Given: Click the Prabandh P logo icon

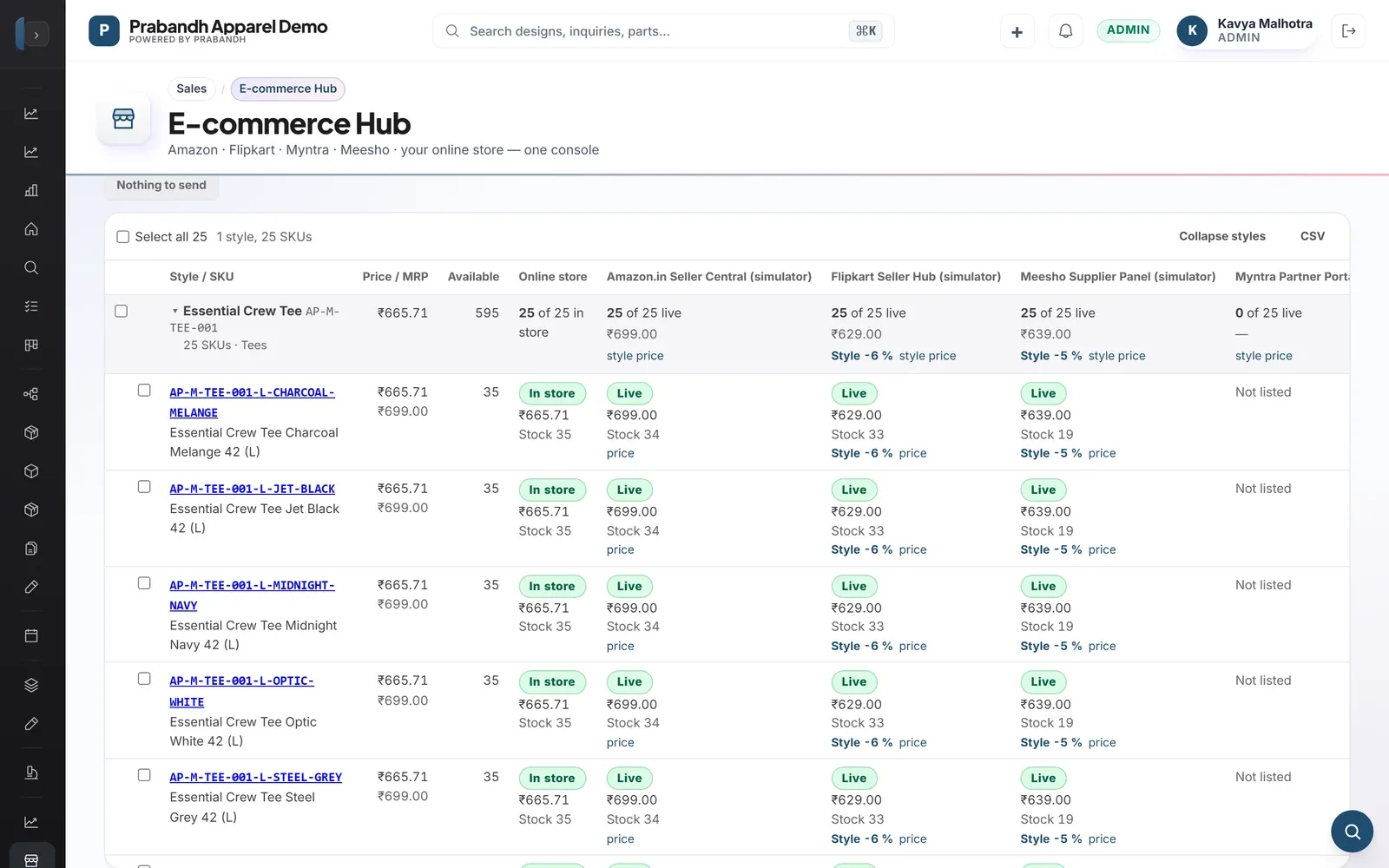Looking at the screenshot, I should (x=104, y=31).
